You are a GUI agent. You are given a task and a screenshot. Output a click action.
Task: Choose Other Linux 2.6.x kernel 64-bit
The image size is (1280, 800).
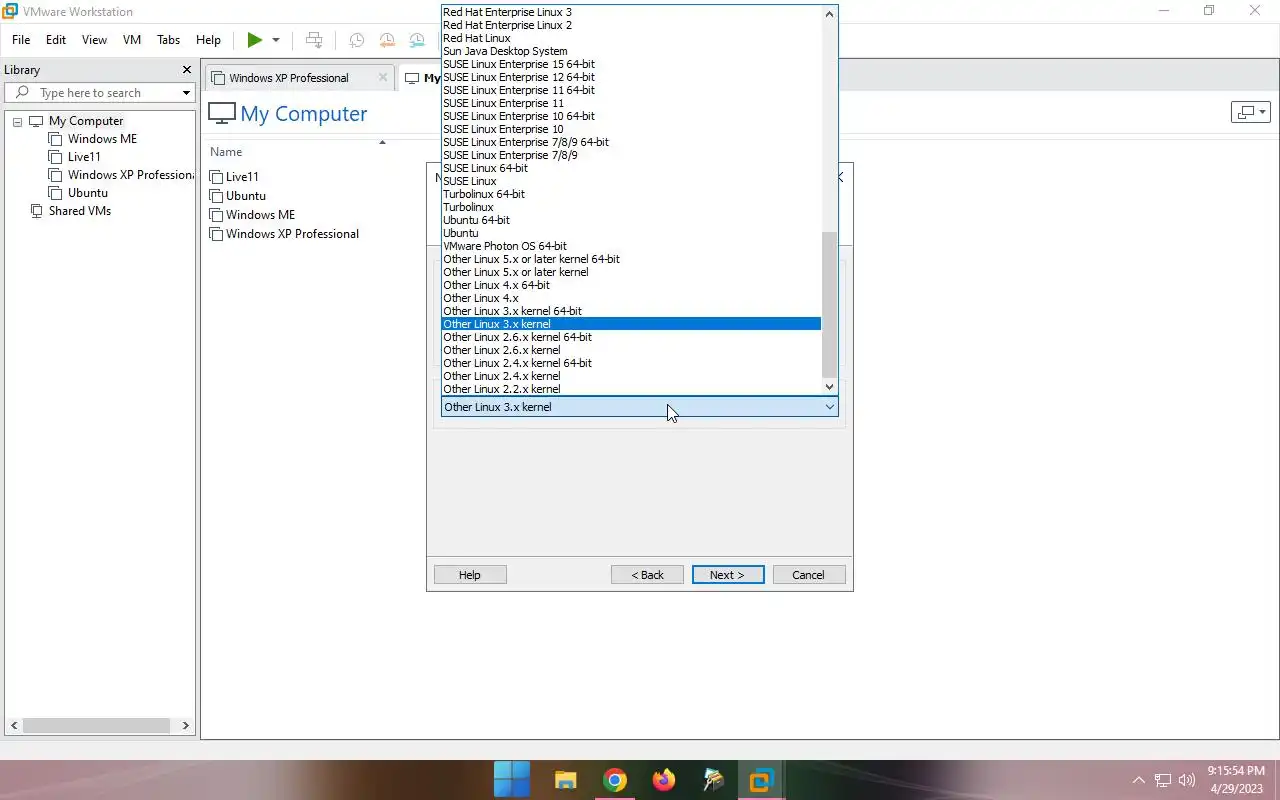[x=631, y=337]
